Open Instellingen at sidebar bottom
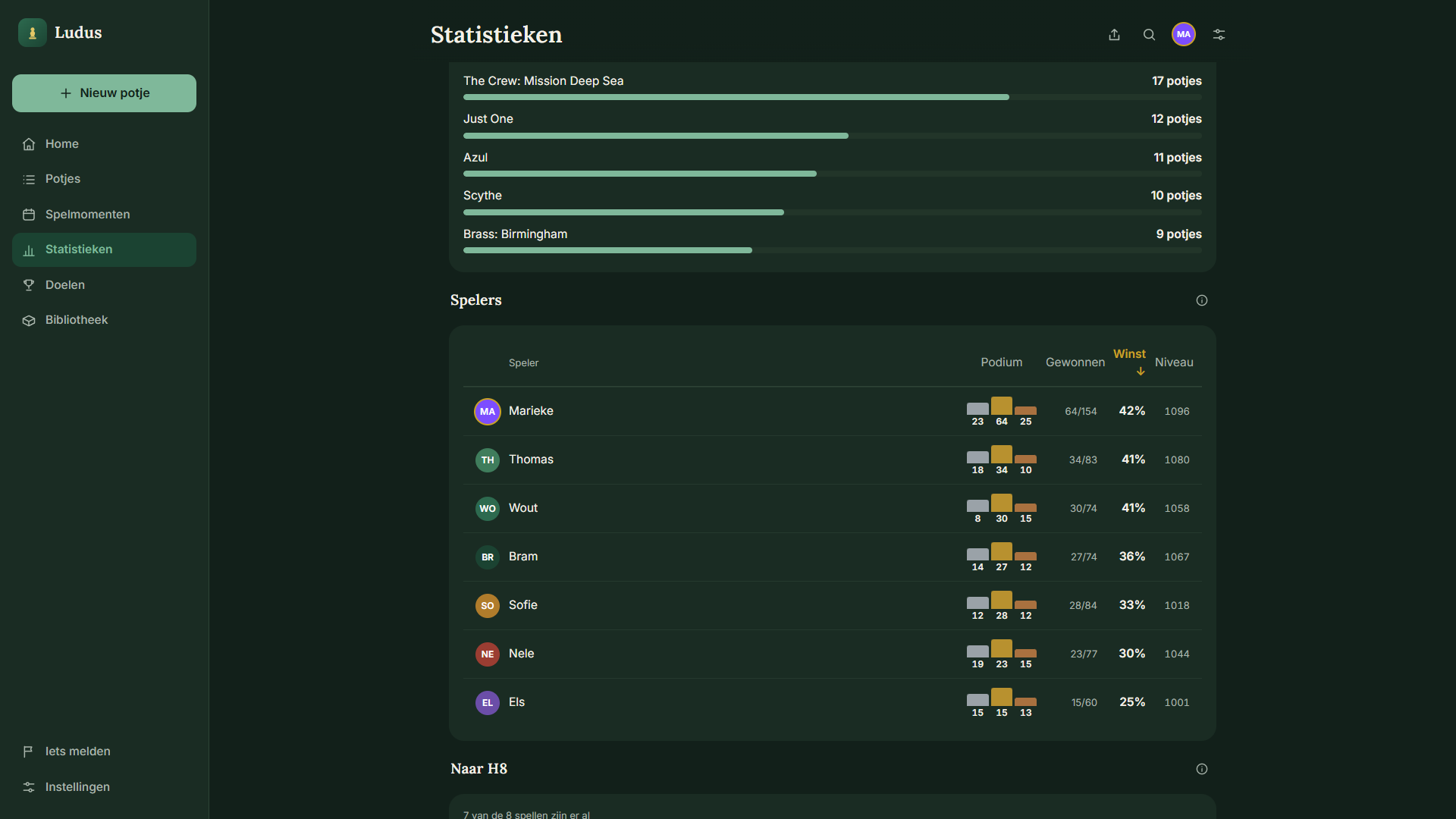 tap(104, 787)
